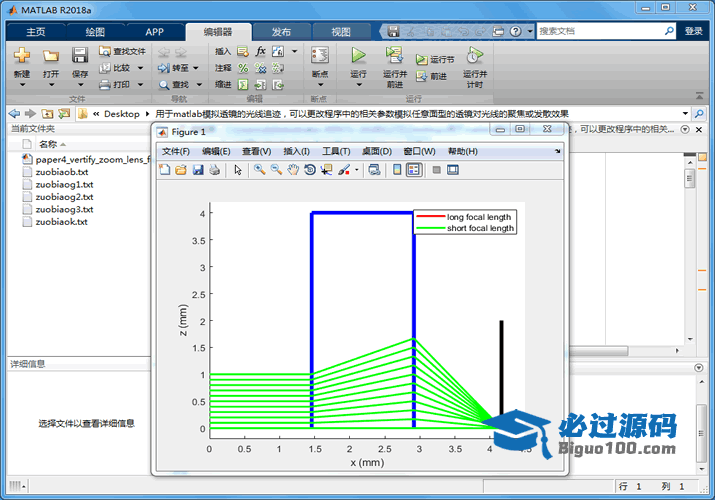715x500 pixels.
Task: Open the Go To (转至) dropdown arrow
Action: pyautogui.click(x=196, y=68)
